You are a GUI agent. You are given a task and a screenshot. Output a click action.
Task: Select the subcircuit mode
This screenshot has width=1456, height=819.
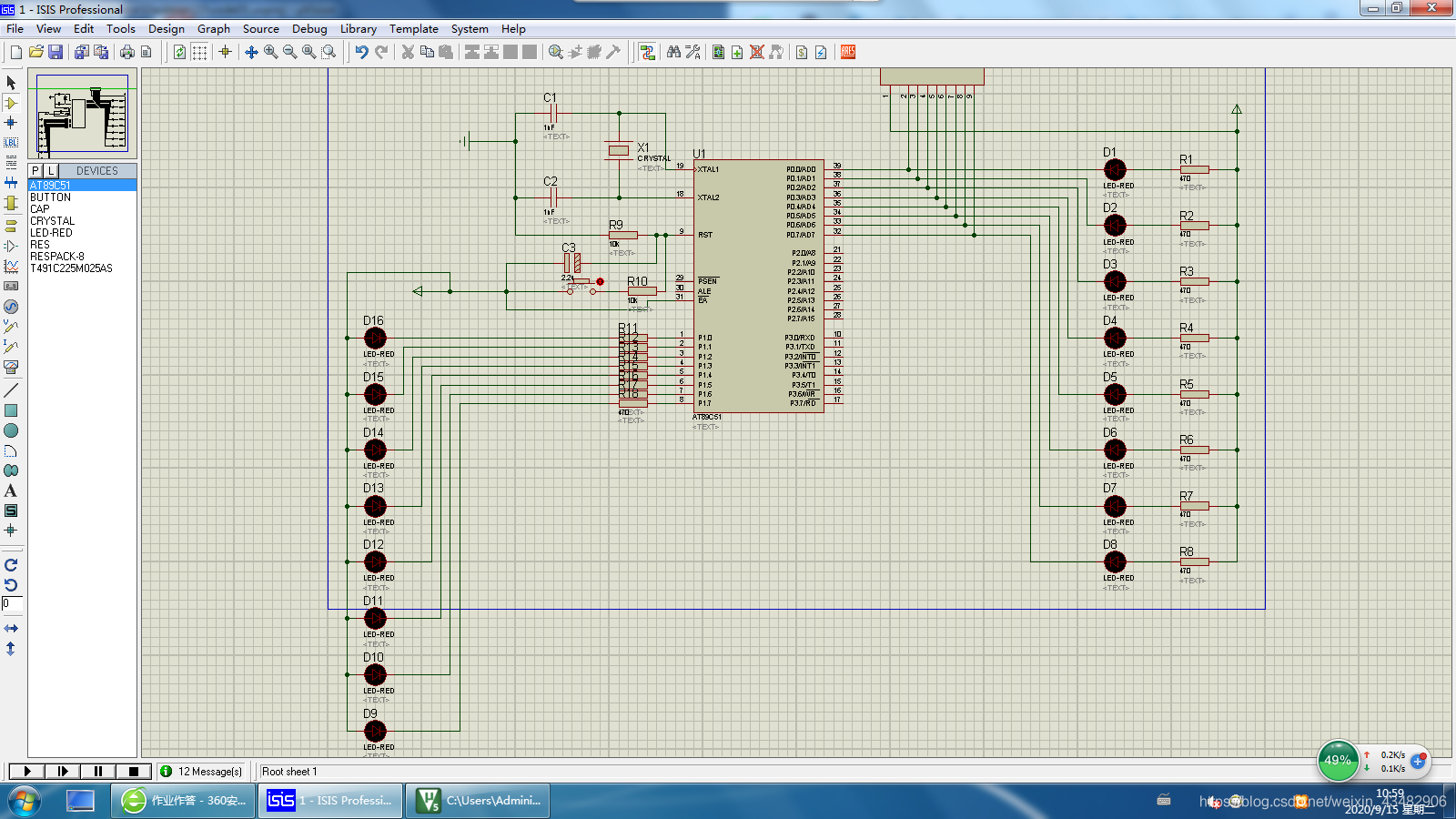(11, 203)
